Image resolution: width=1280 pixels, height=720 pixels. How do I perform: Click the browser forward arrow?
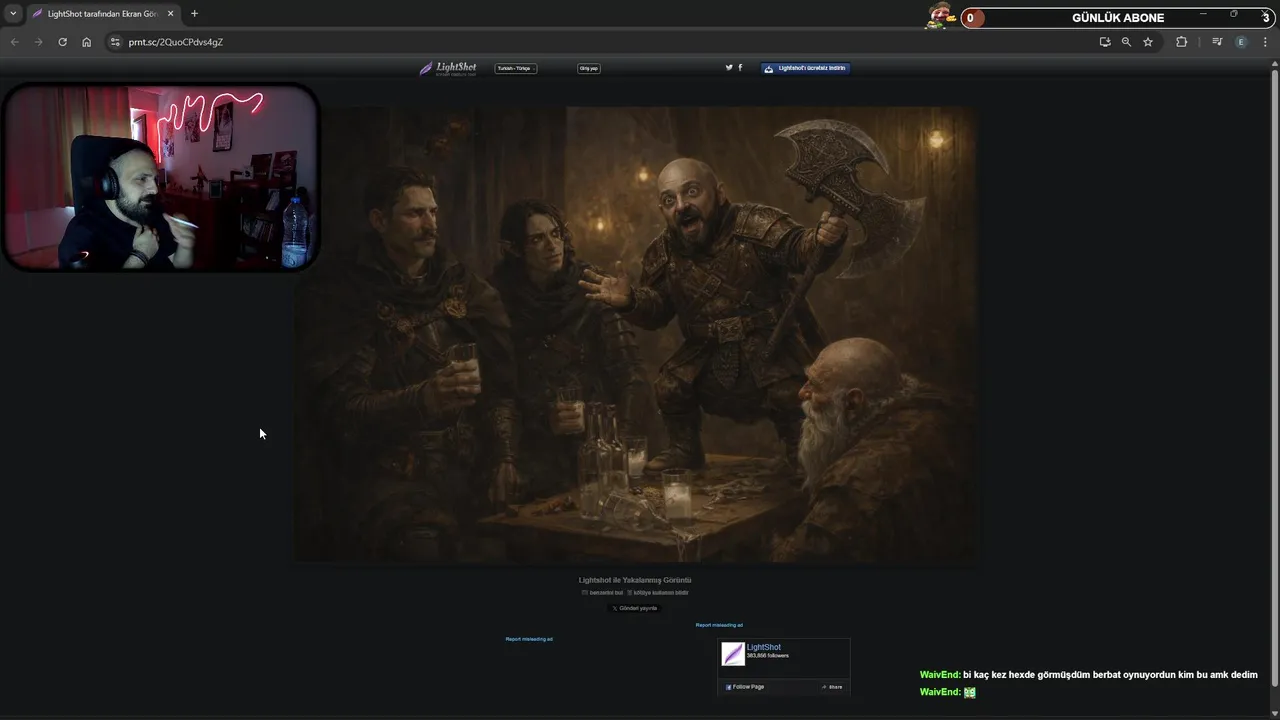click(x=38, y=42)
